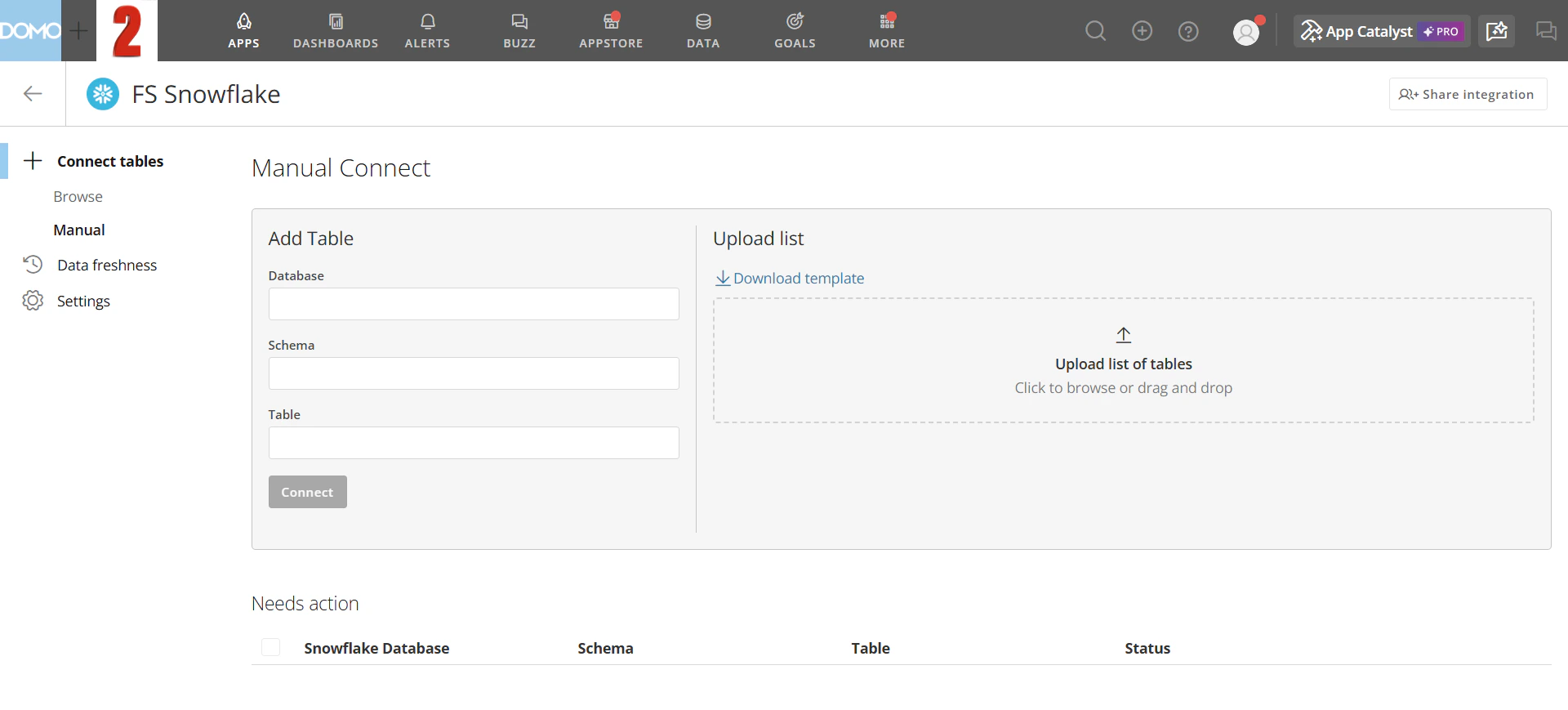1568x710 pixels.
Task: Open the red number 2 company logo
Action: click(127, 30)
